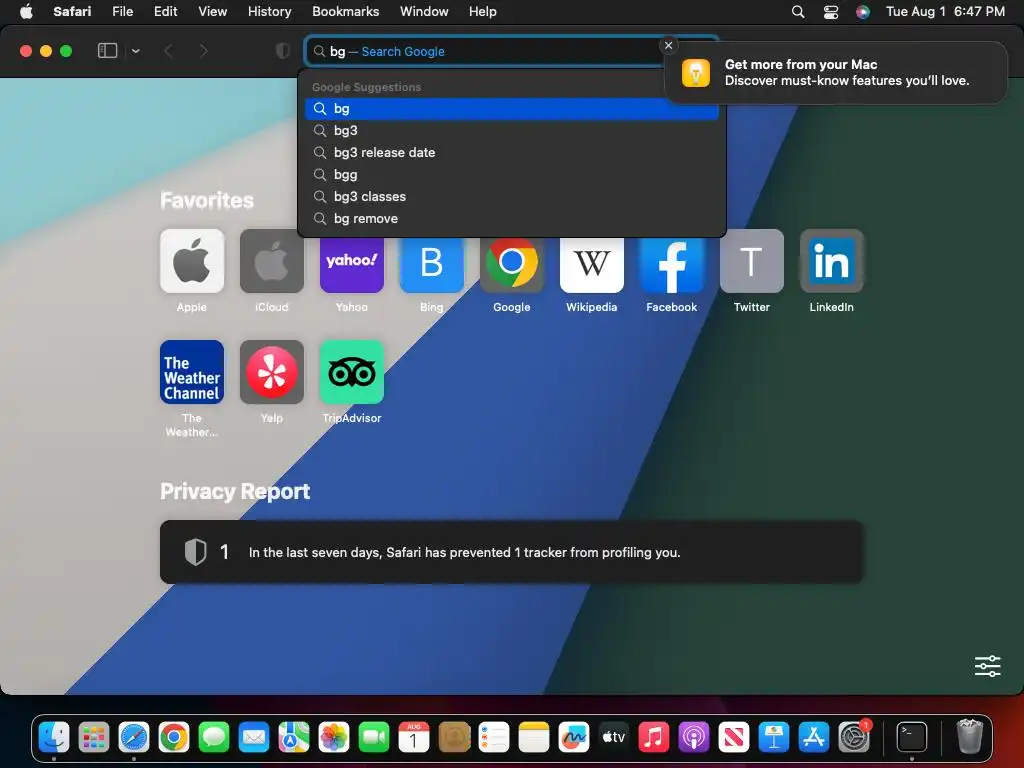Open the File menu
The width and height of the screenshot is (1024, 768).
click(122, 12)
